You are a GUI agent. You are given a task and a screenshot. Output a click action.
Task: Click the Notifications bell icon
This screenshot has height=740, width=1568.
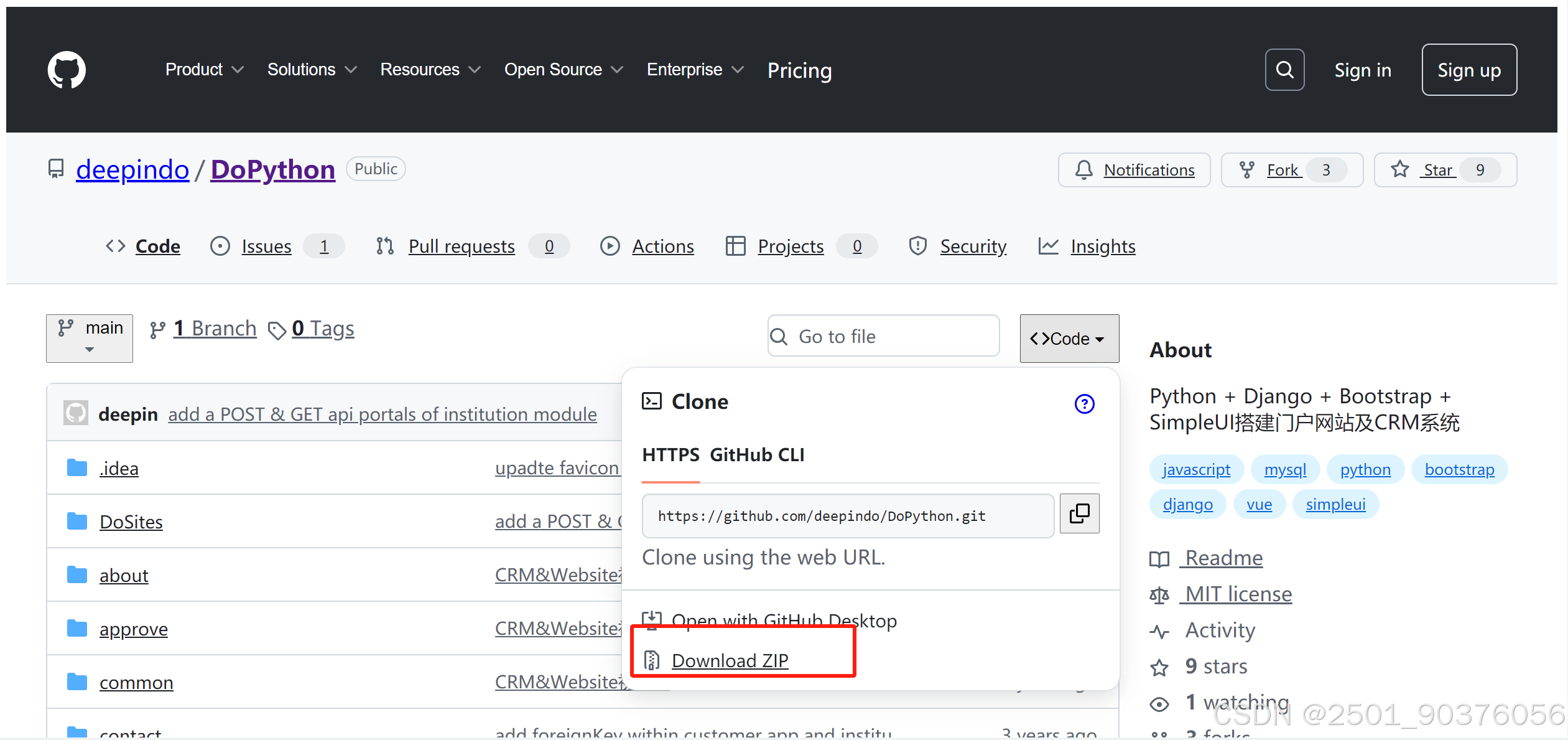point(1084,170)
